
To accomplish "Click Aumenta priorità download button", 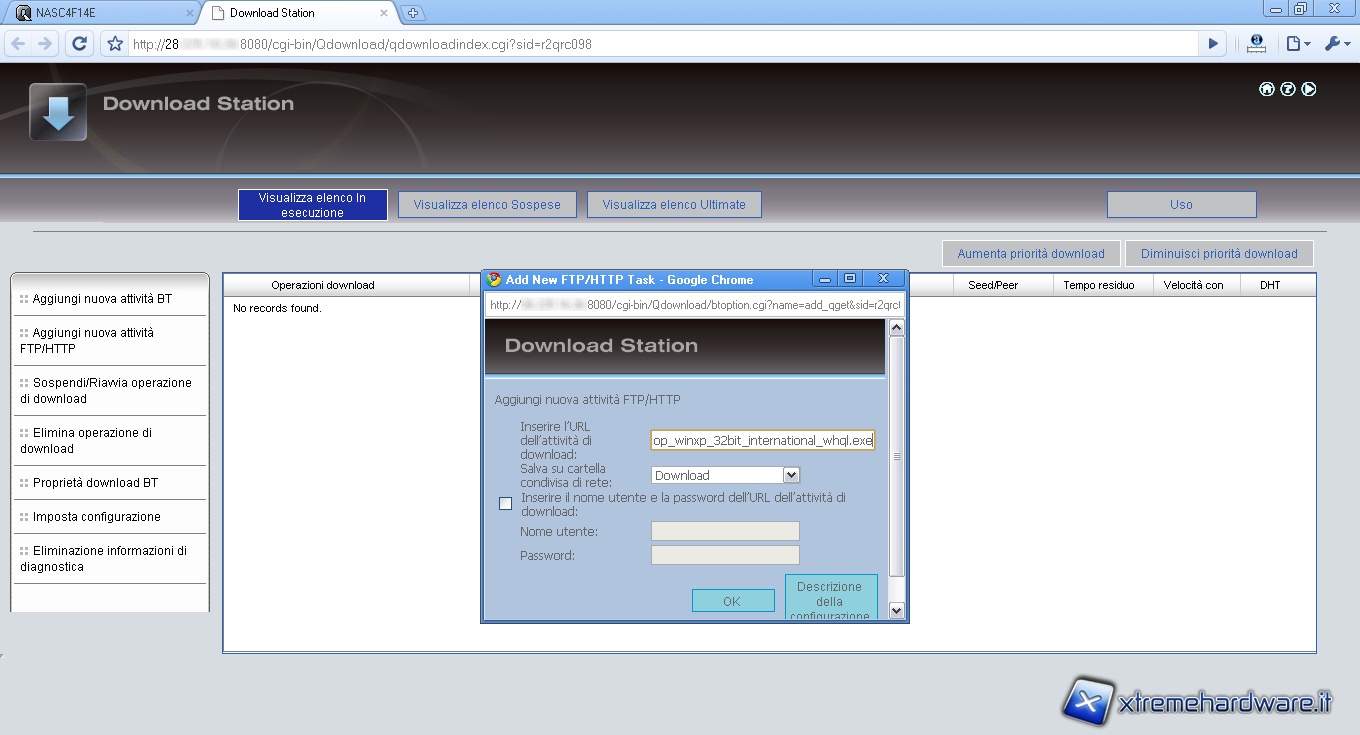I will [1031, 254].
